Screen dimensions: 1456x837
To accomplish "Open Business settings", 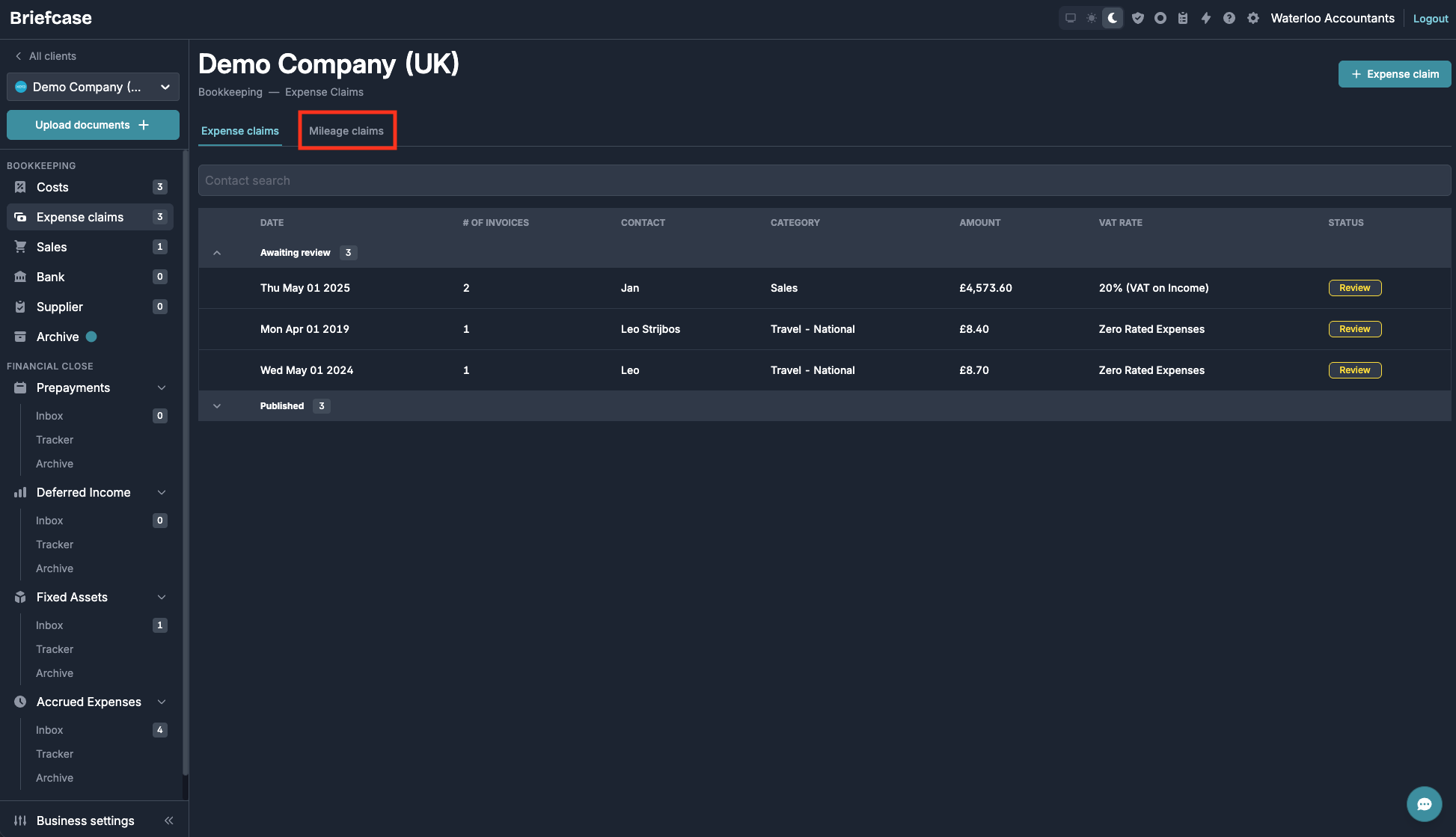I will 85,821.
